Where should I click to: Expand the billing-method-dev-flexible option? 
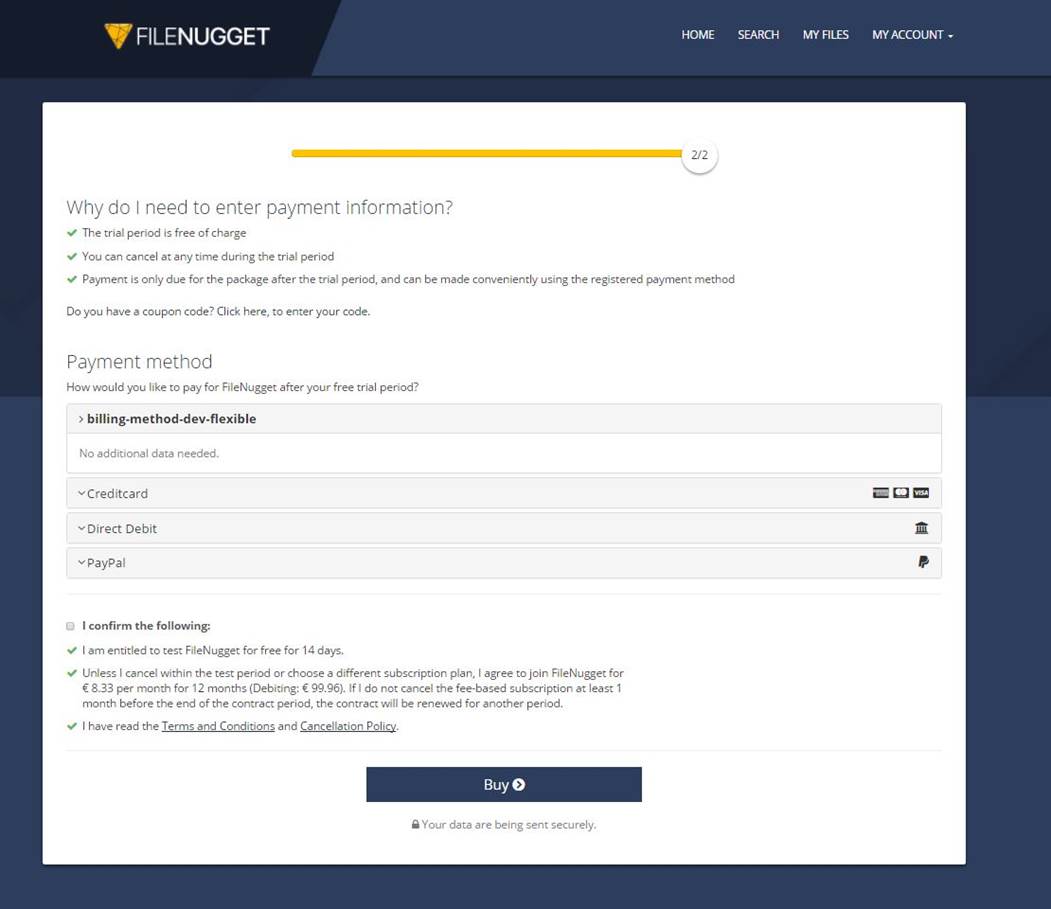[503, 419]
